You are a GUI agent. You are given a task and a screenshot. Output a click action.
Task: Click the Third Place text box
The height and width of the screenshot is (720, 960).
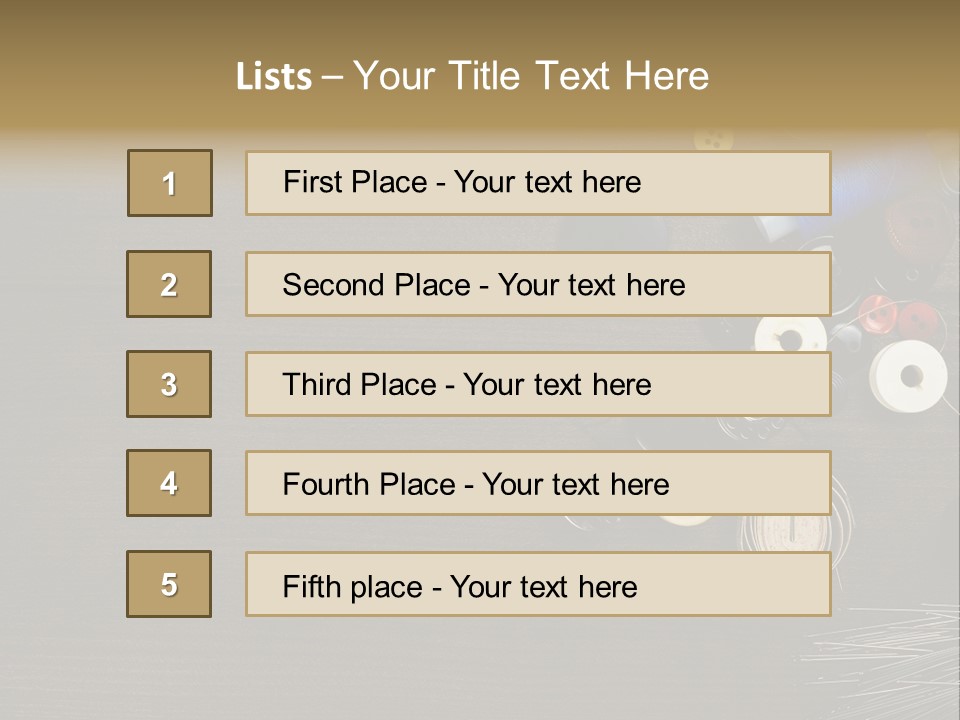coord(538,384)
